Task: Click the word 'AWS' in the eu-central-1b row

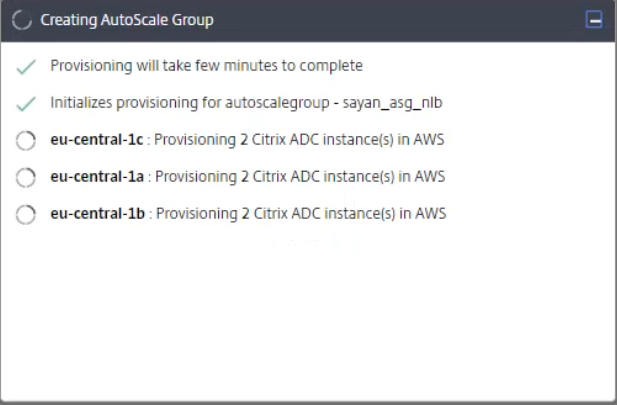Action: coord(430,213)
